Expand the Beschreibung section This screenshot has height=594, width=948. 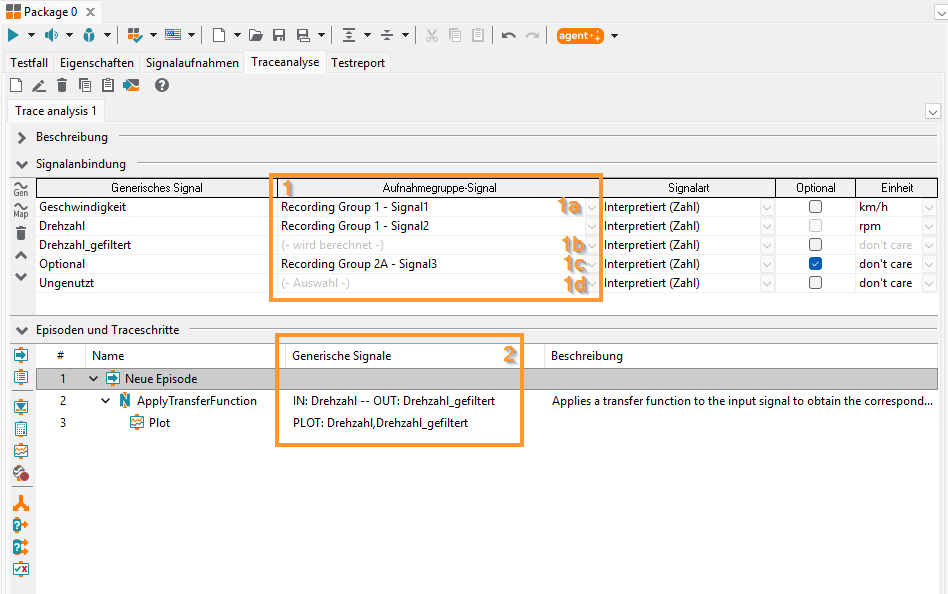tap(22, 137)
